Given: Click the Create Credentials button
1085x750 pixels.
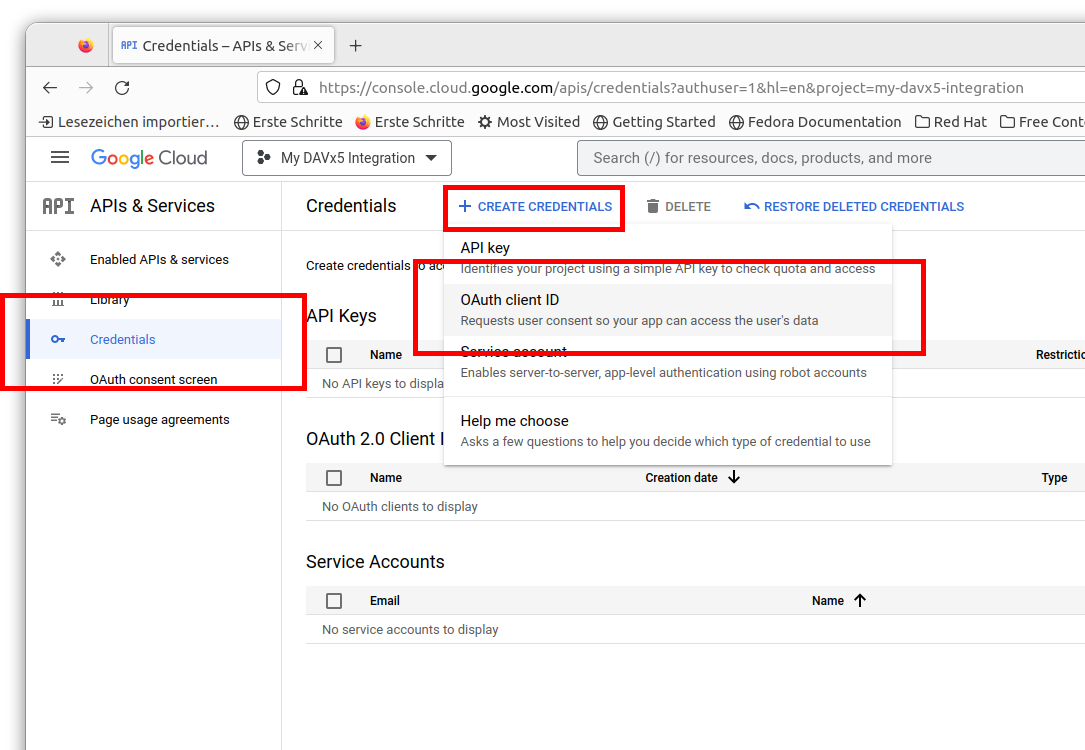Looking at the screenshot, I should point(535,206).
